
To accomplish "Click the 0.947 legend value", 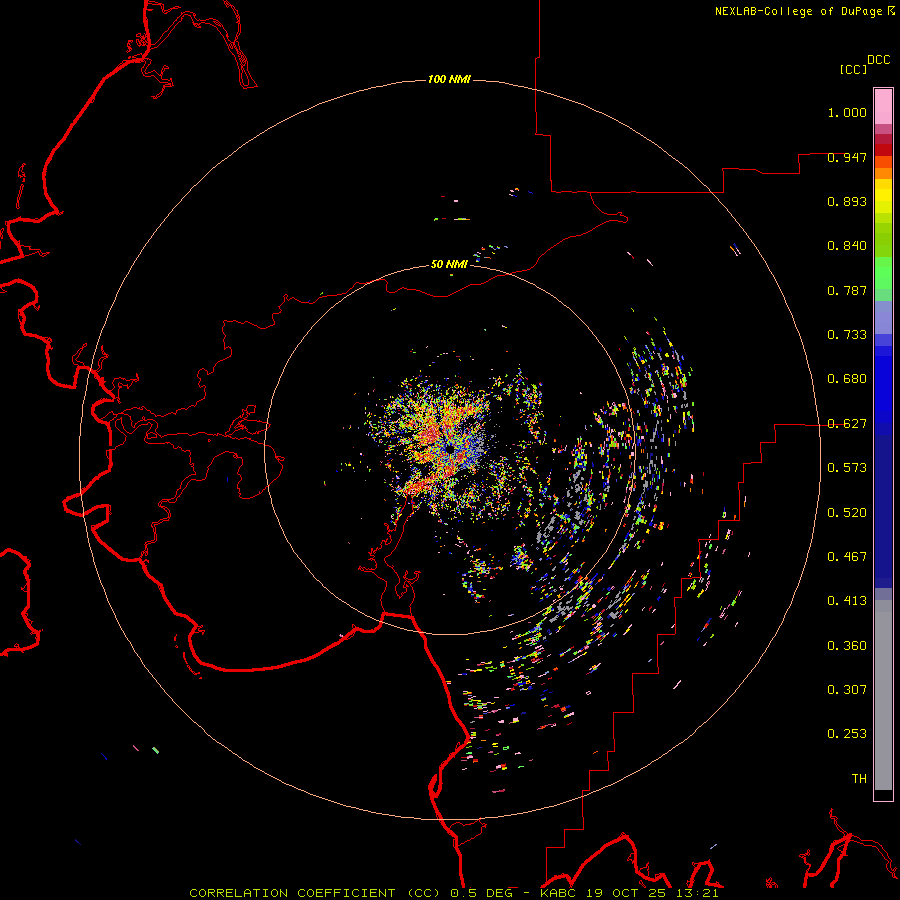I will click(847, 157).
